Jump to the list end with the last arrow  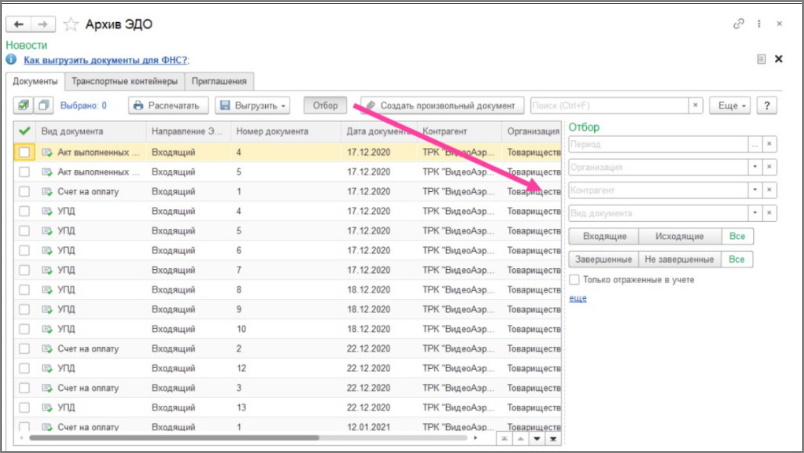pos(553,439)
